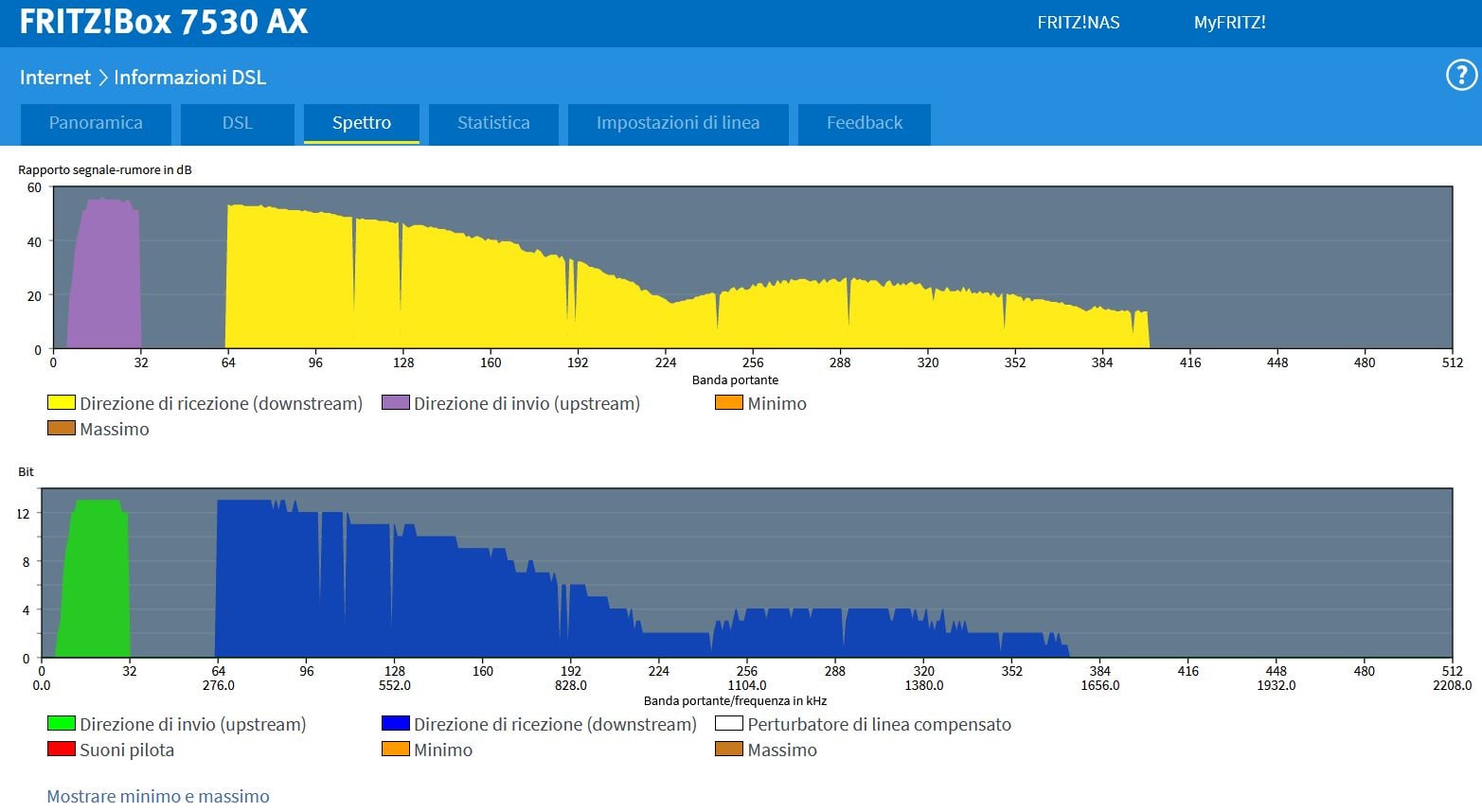Image resolution: width=1482 pixels, height=812 pixels.
Task: Switch to the Panoramica tab
Action: 96,123
